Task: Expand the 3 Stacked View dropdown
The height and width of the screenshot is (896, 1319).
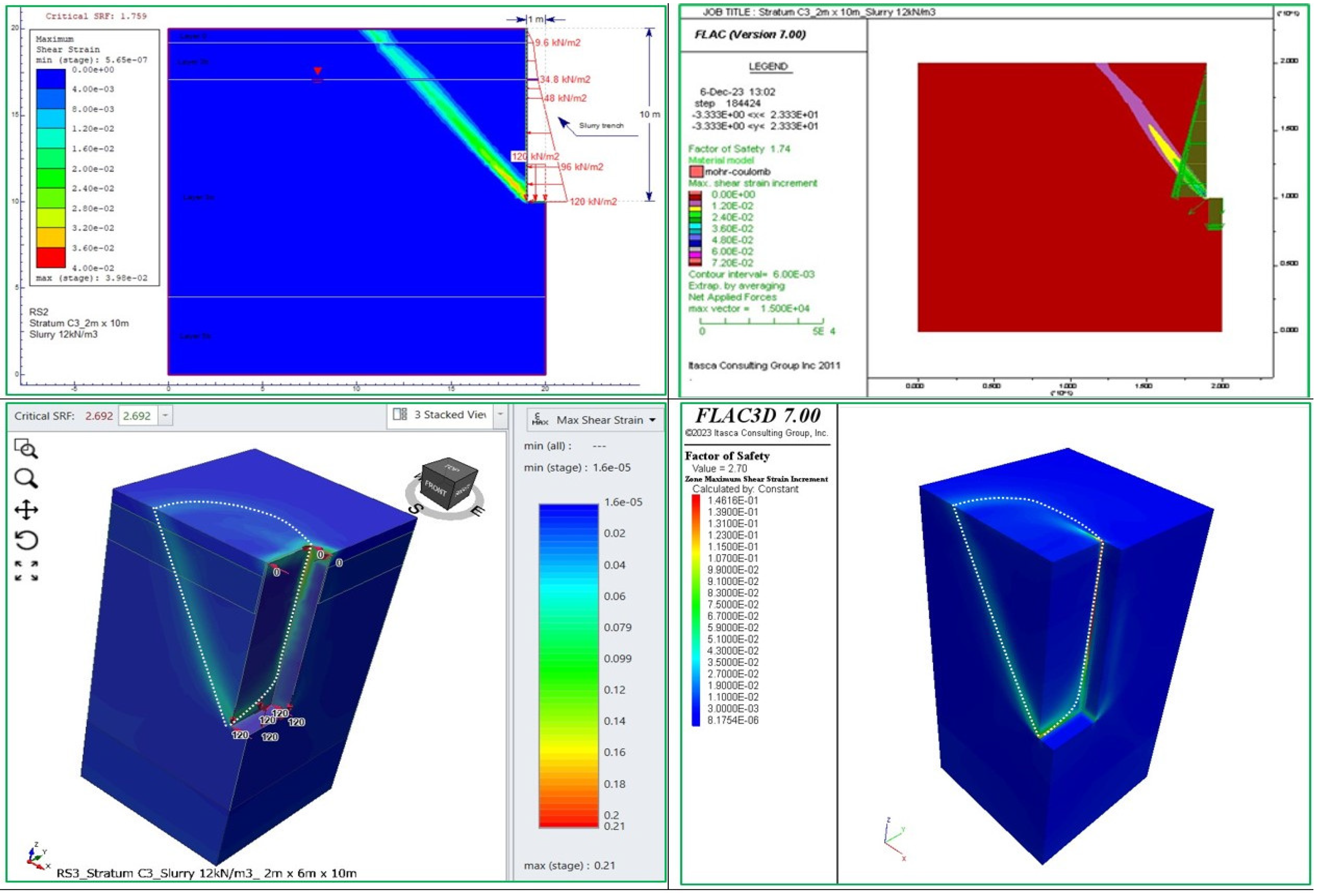Action: click(x=500, y=414)
